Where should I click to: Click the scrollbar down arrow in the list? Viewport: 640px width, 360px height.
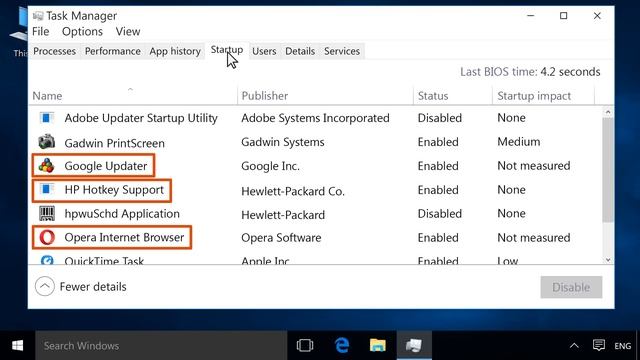click(x=608, y=260)
